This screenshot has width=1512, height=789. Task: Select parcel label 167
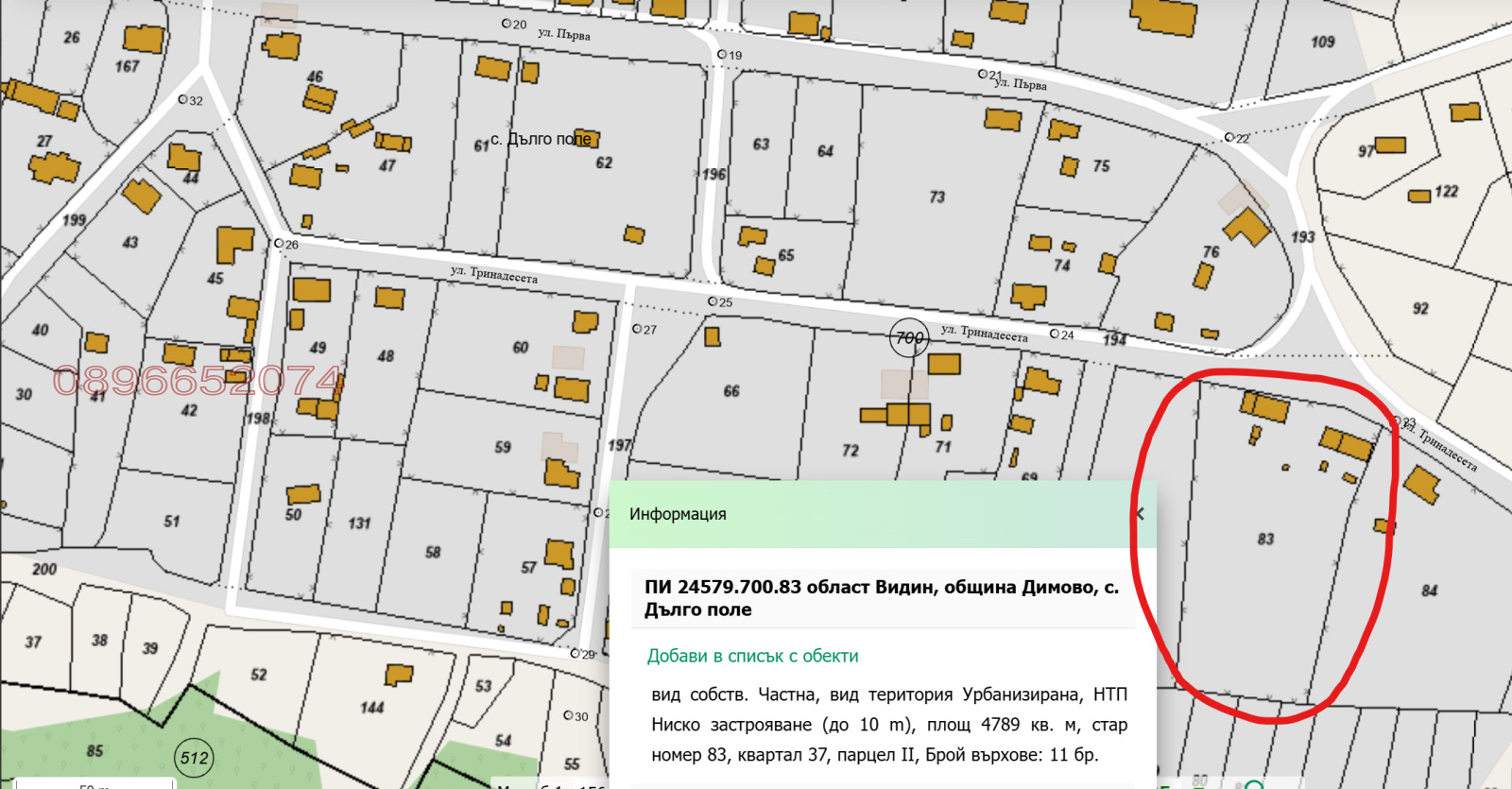(128, 66)
